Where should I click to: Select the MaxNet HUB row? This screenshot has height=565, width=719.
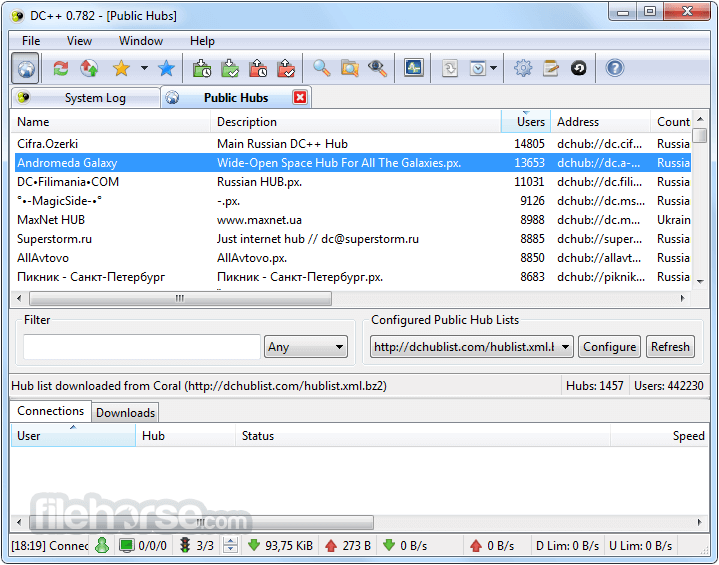coord(353,220)
